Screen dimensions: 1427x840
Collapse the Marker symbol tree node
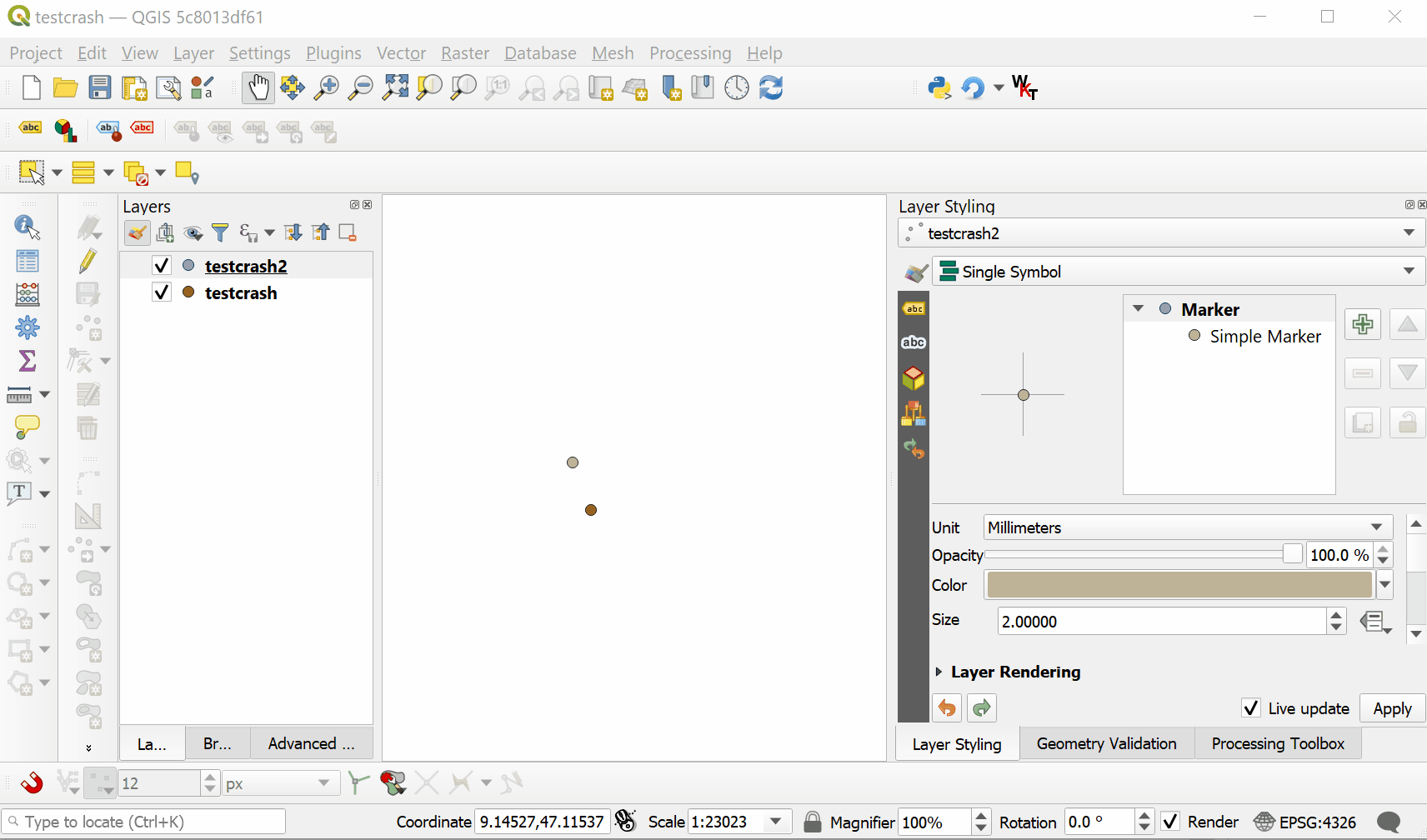1138,309
